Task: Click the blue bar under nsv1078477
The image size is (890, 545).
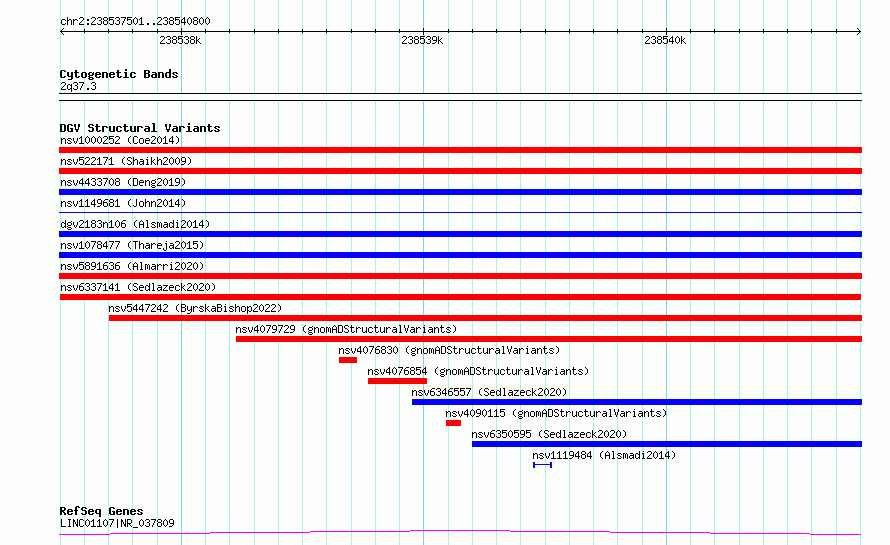Action: [460, 255]
